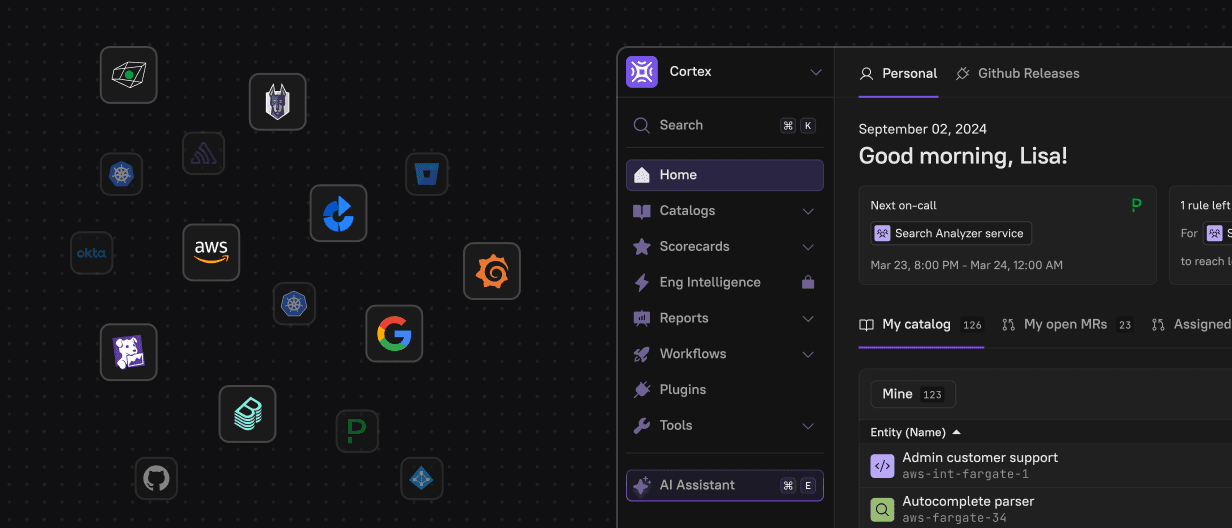Click the AWS integration icon
This screenshot has height=528, width=1232.
point(211,252)
